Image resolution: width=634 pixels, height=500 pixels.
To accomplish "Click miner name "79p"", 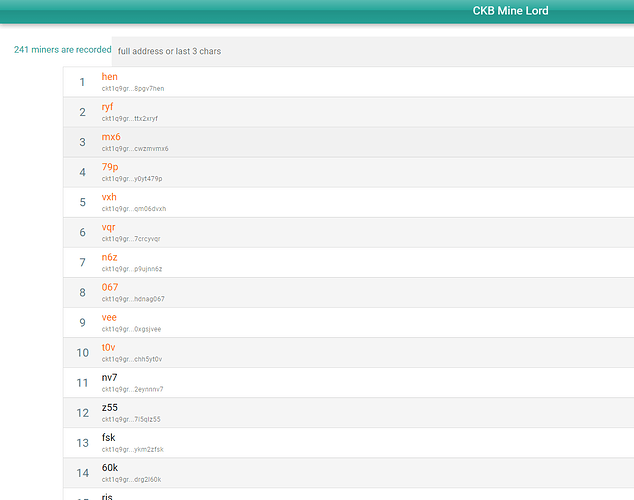I will tap(110, 167).
